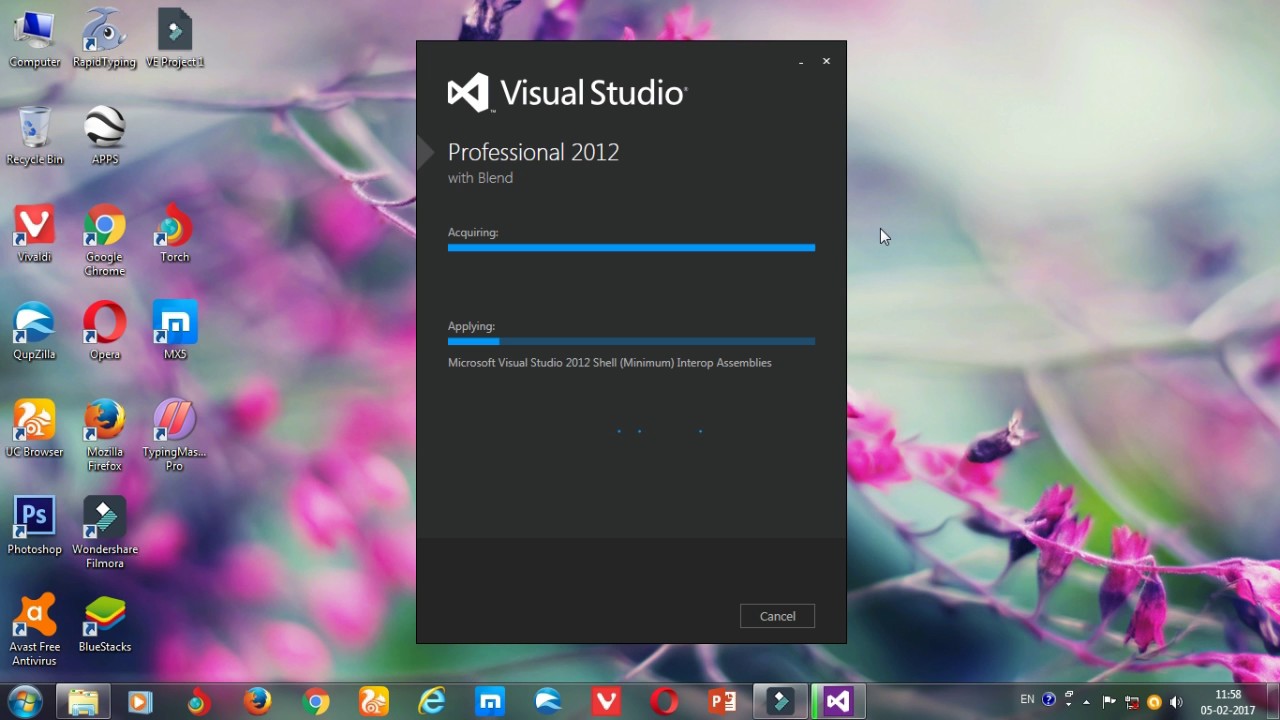The image size is (1280, 720).
Task: Open Google Chrome from the taskbar
Action: click(316, 702)
